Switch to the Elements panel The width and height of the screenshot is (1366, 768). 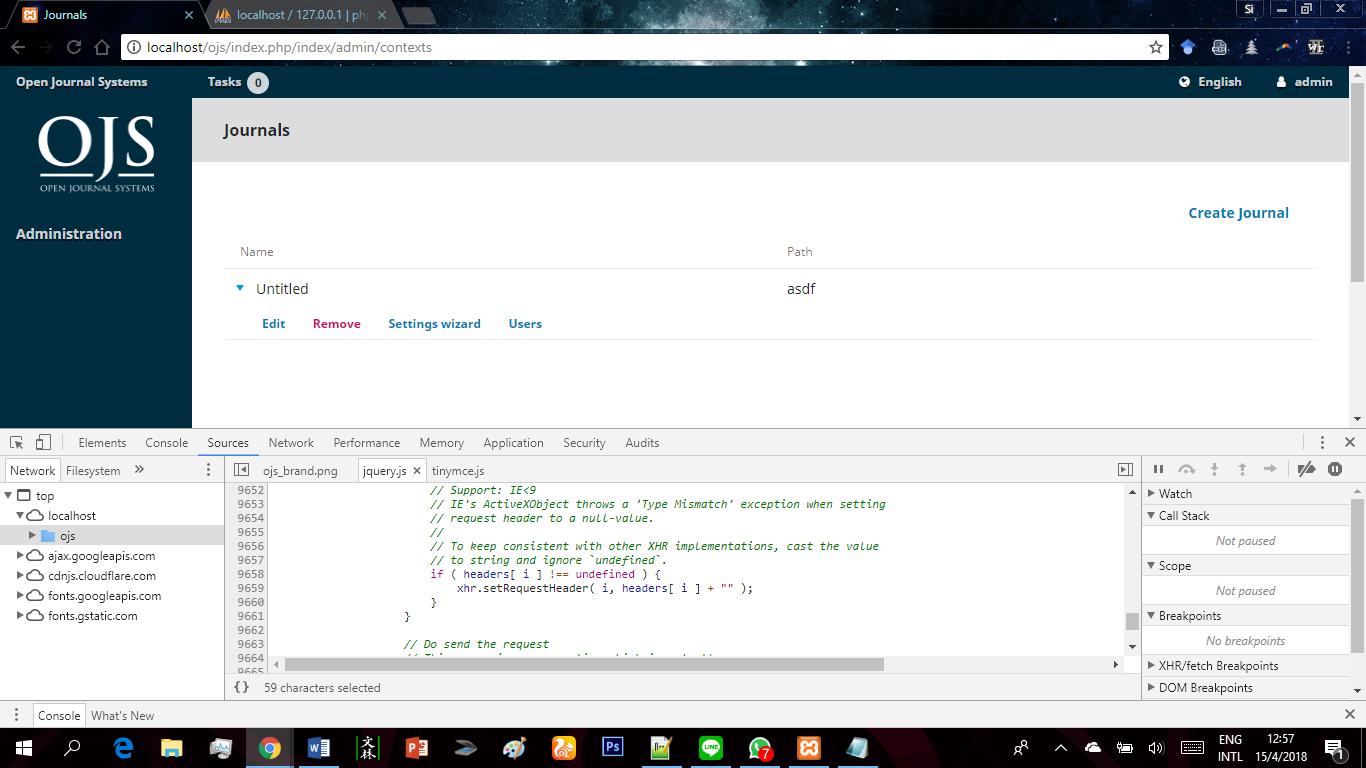tap(102, 442)
